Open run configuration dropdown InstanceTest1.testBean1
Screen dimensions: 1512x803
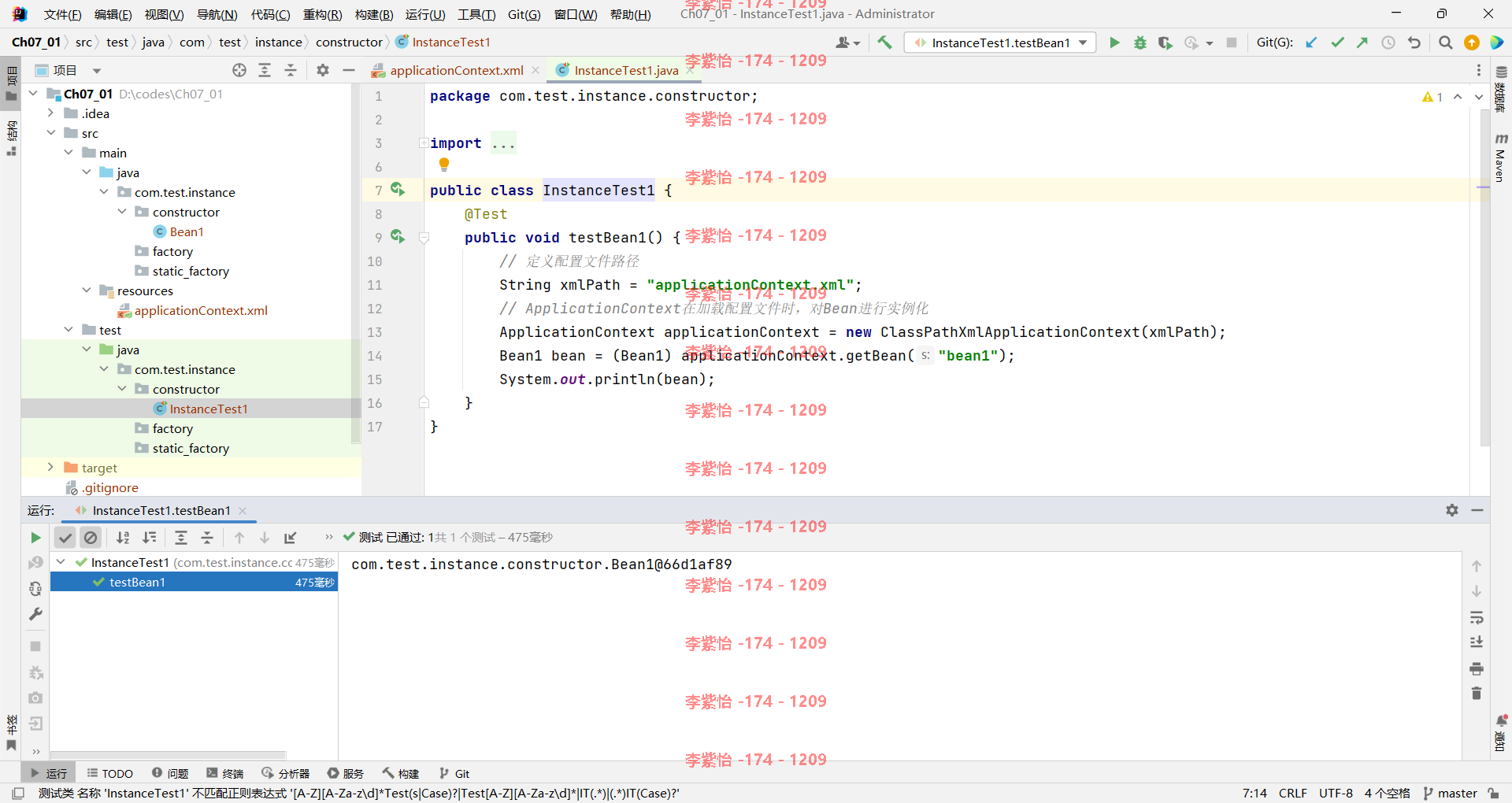1000,43
